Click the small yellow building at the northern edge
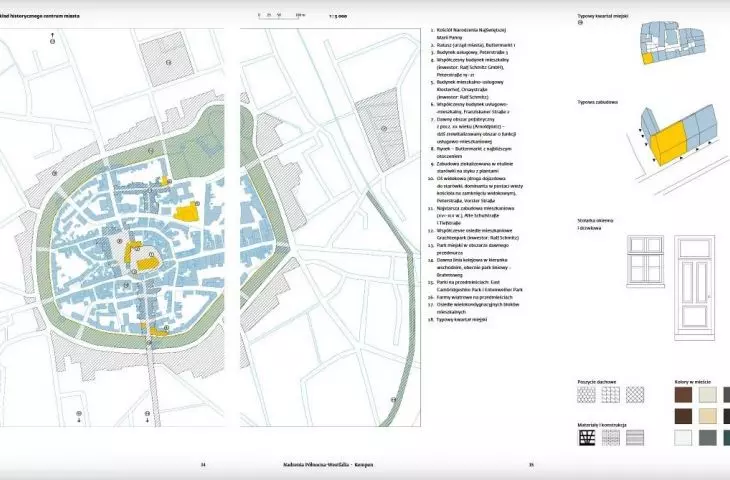The height and width of the screenshot is (480, 730). click(x=164, y=181)
